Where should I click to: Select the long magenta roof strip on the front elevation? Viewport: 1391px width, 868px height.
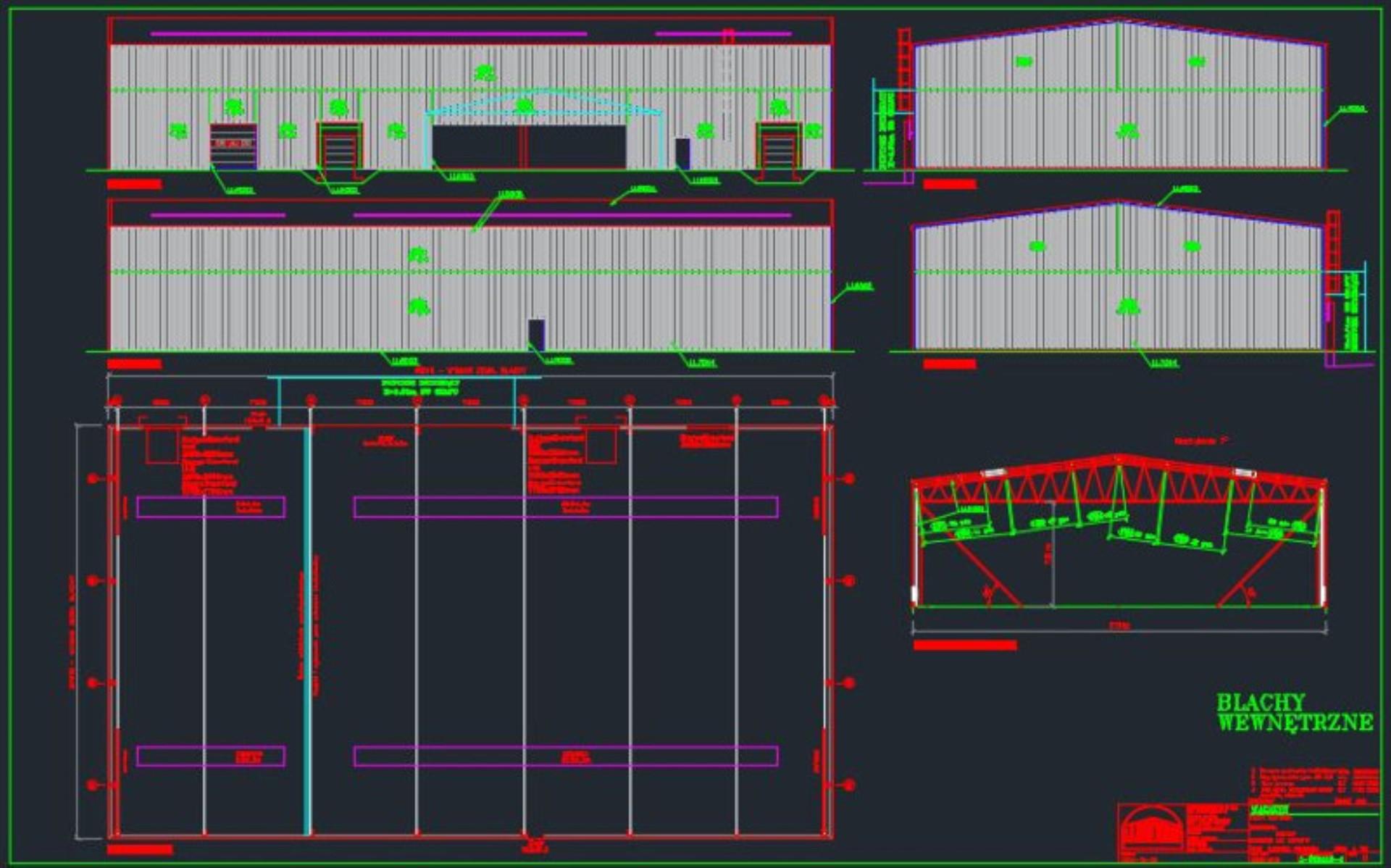click(368, 33)
